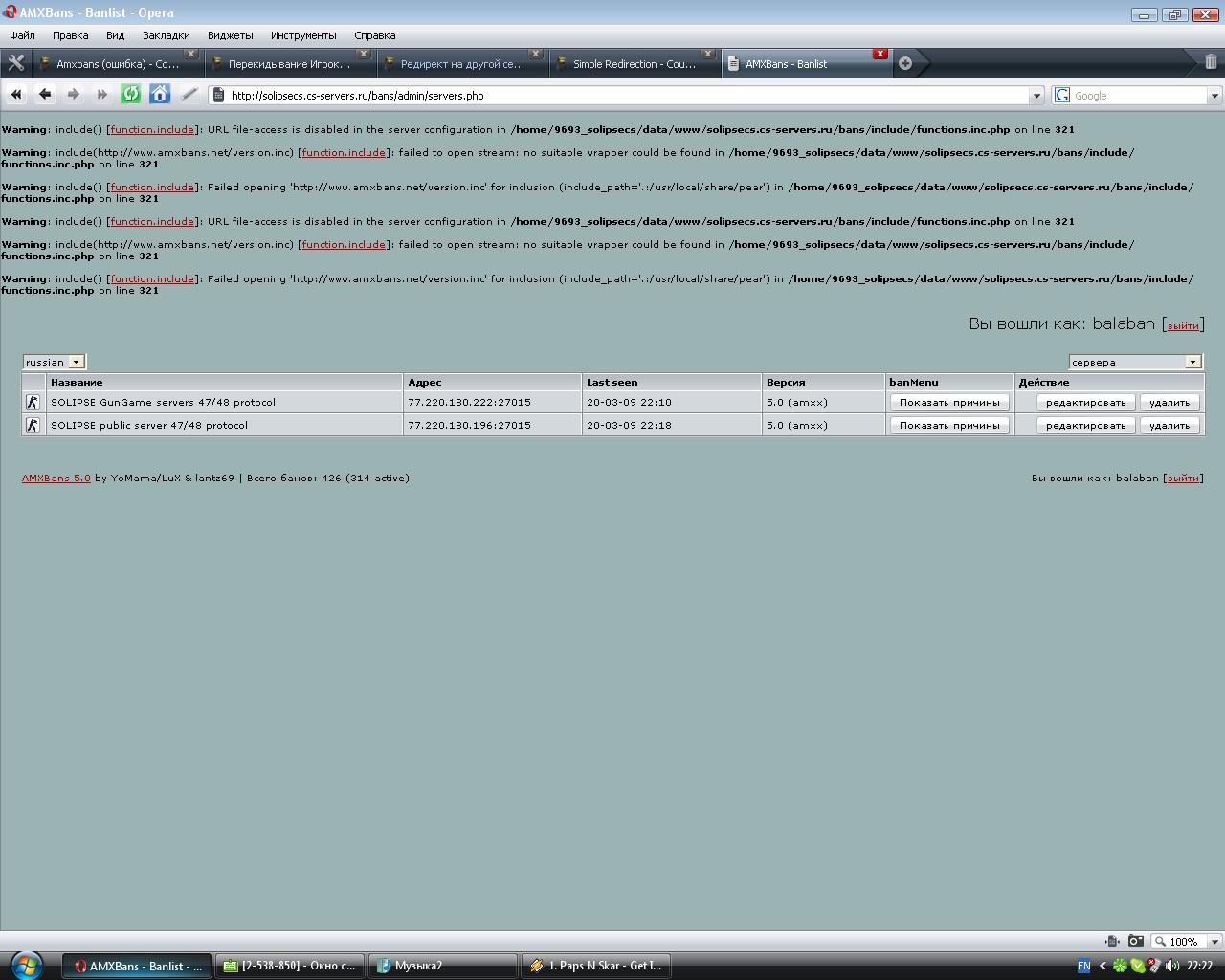Edit the SOLIPSE public server entry

coord(1085,425)
